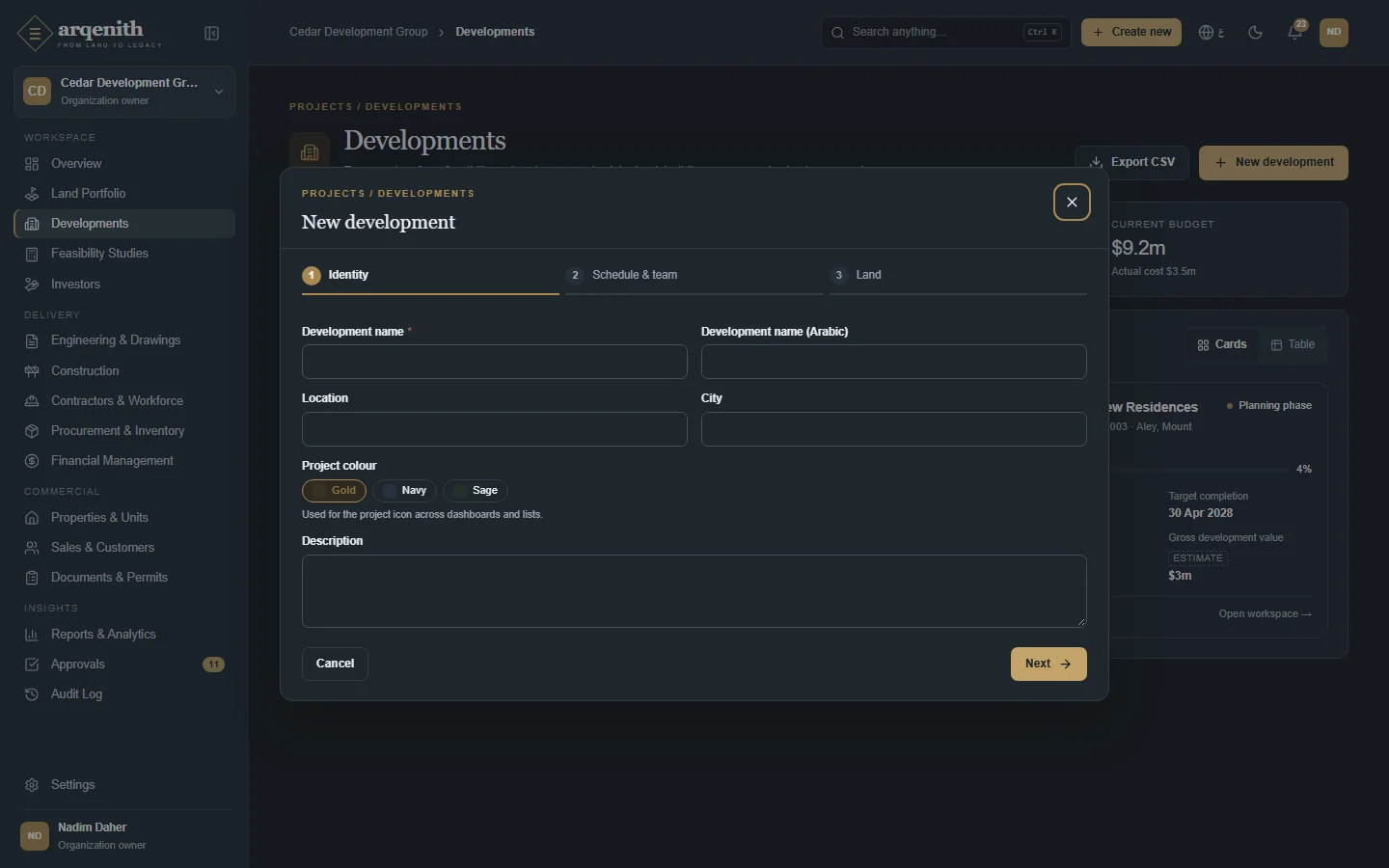
Task: Open the Open workspace link
Action: (1265, 614)
